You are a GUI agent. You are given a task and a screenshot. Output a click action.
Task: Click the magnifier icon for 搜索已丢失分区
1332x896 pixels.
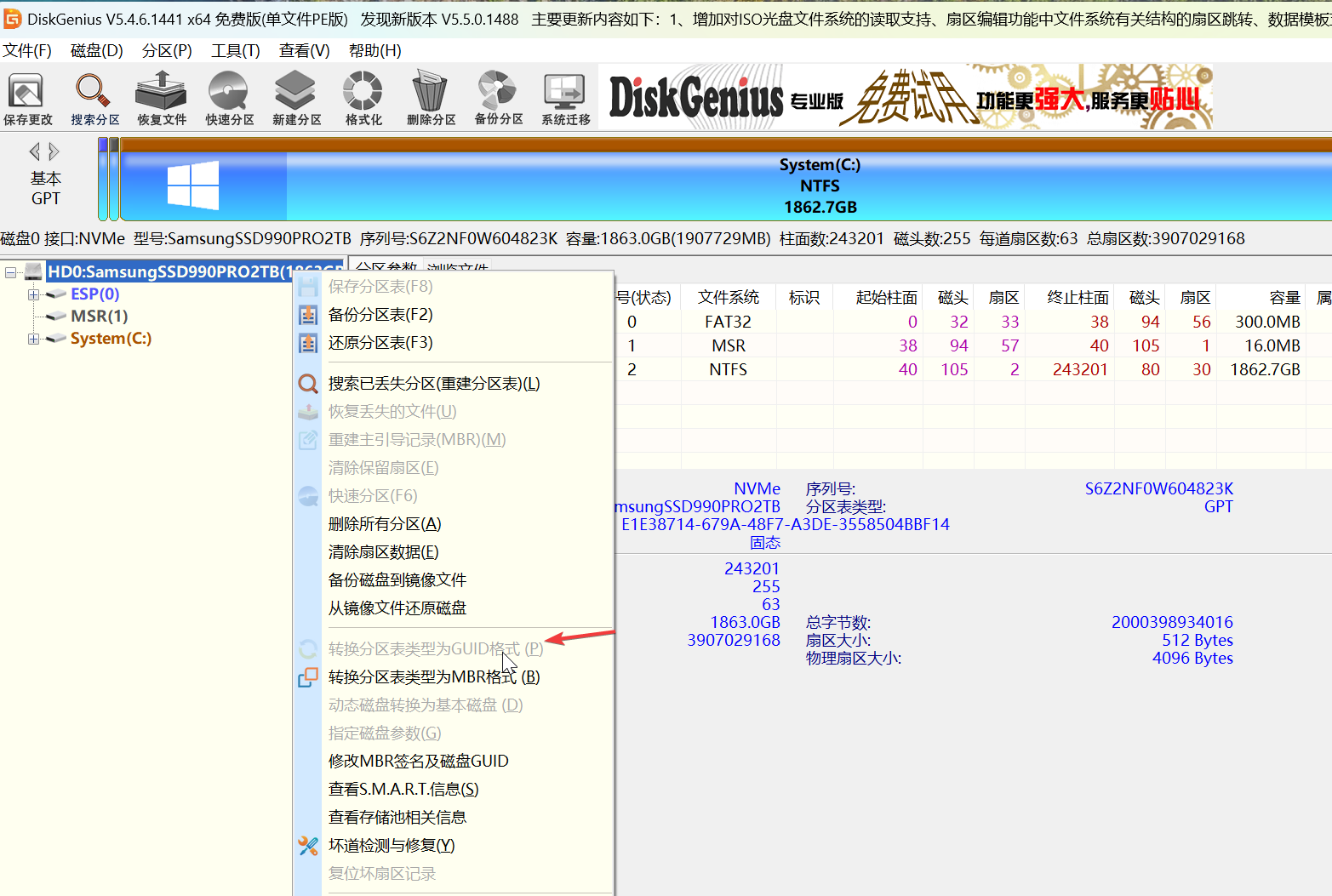[308, 384]
